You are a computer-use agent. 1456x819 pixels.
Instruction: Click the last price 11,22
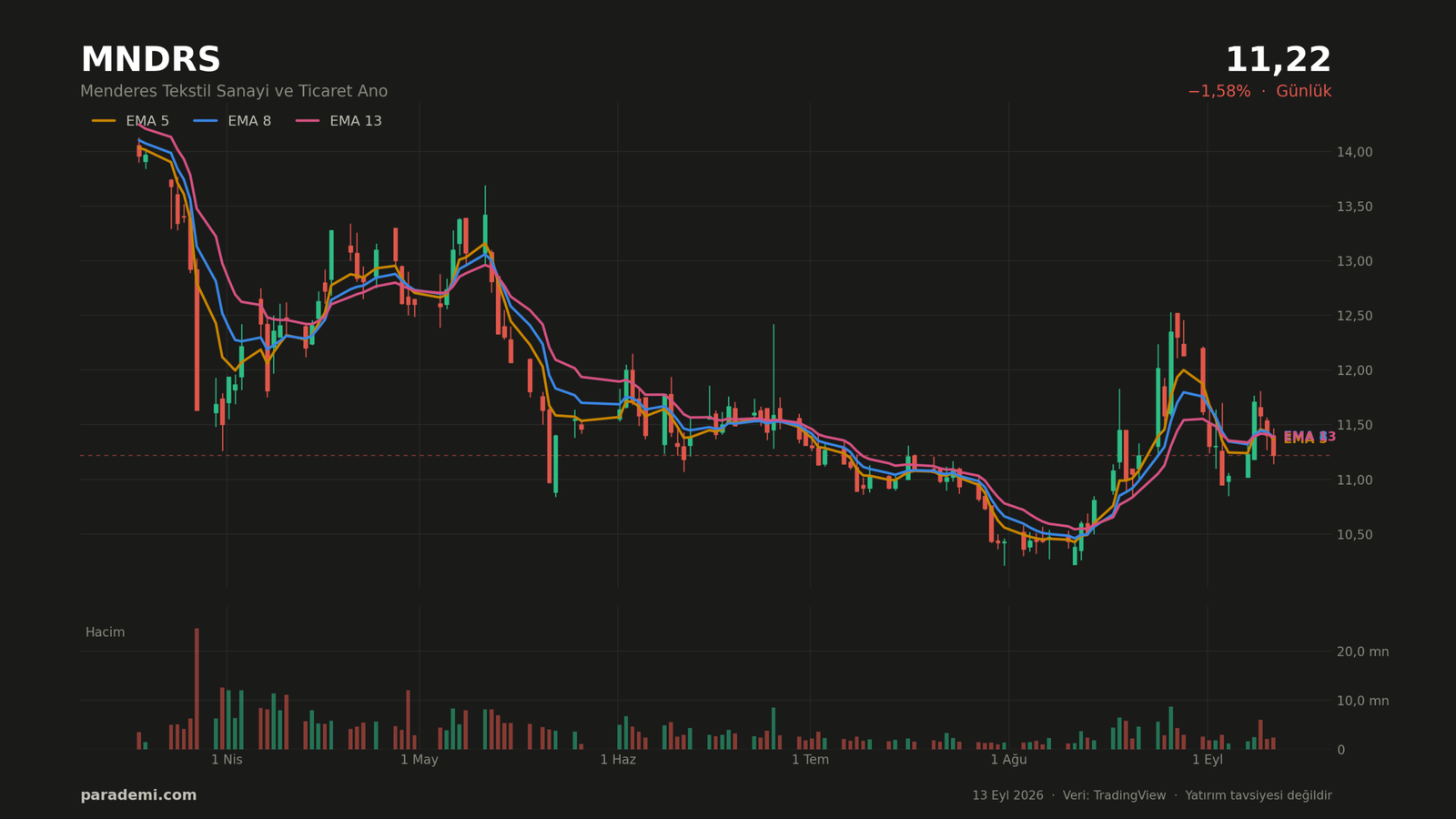click(x=1278, y=60)
